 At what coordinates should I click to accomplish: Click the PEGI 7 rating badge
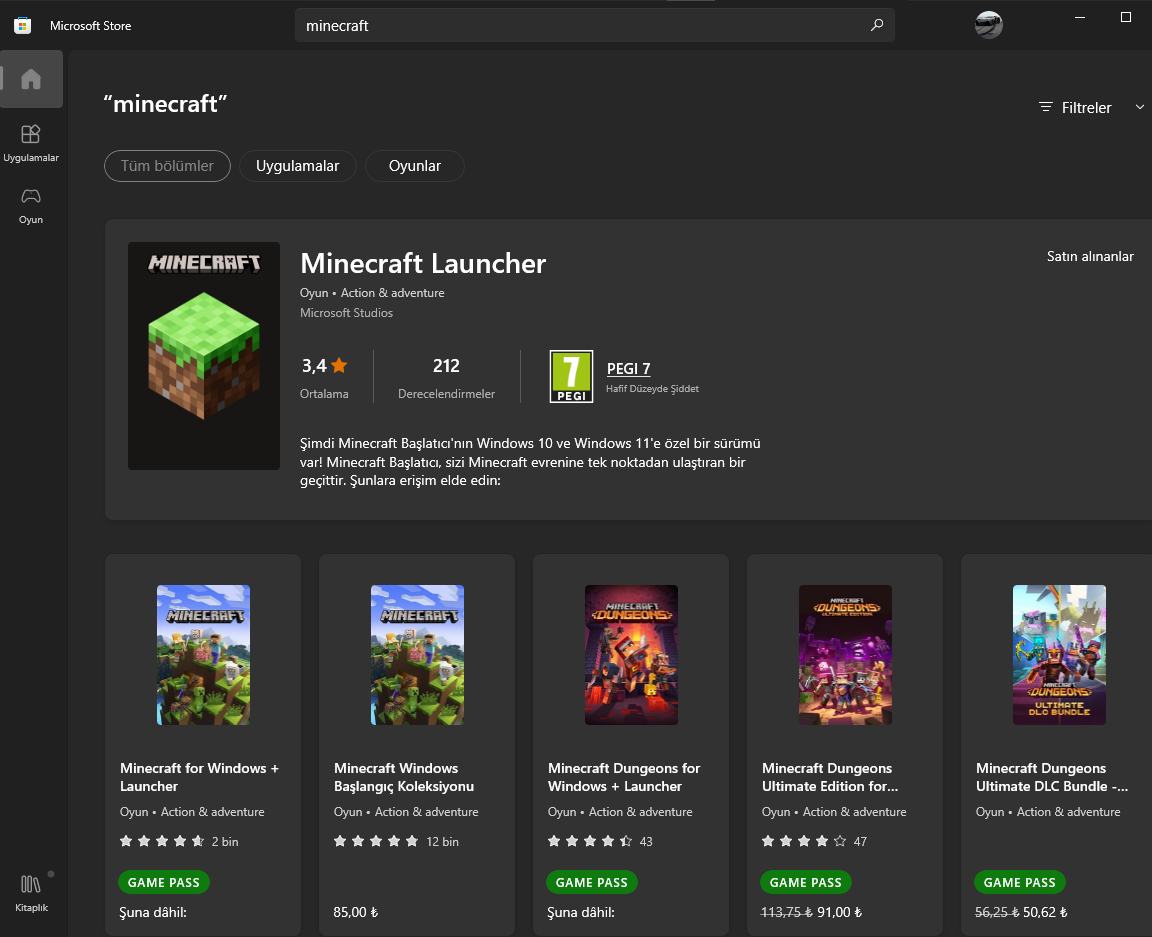(571, 376)
